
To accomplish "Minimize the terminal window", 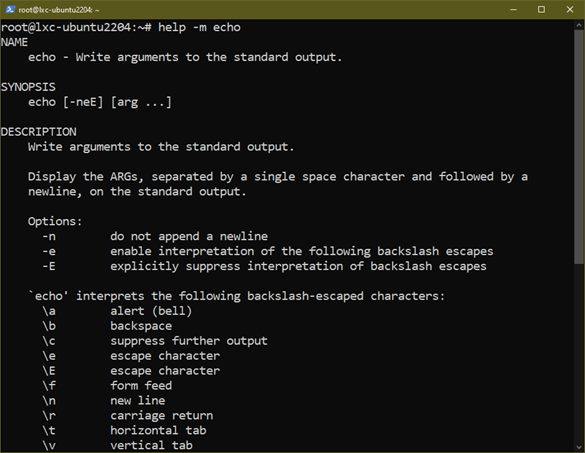I will [x=513, y=9].
